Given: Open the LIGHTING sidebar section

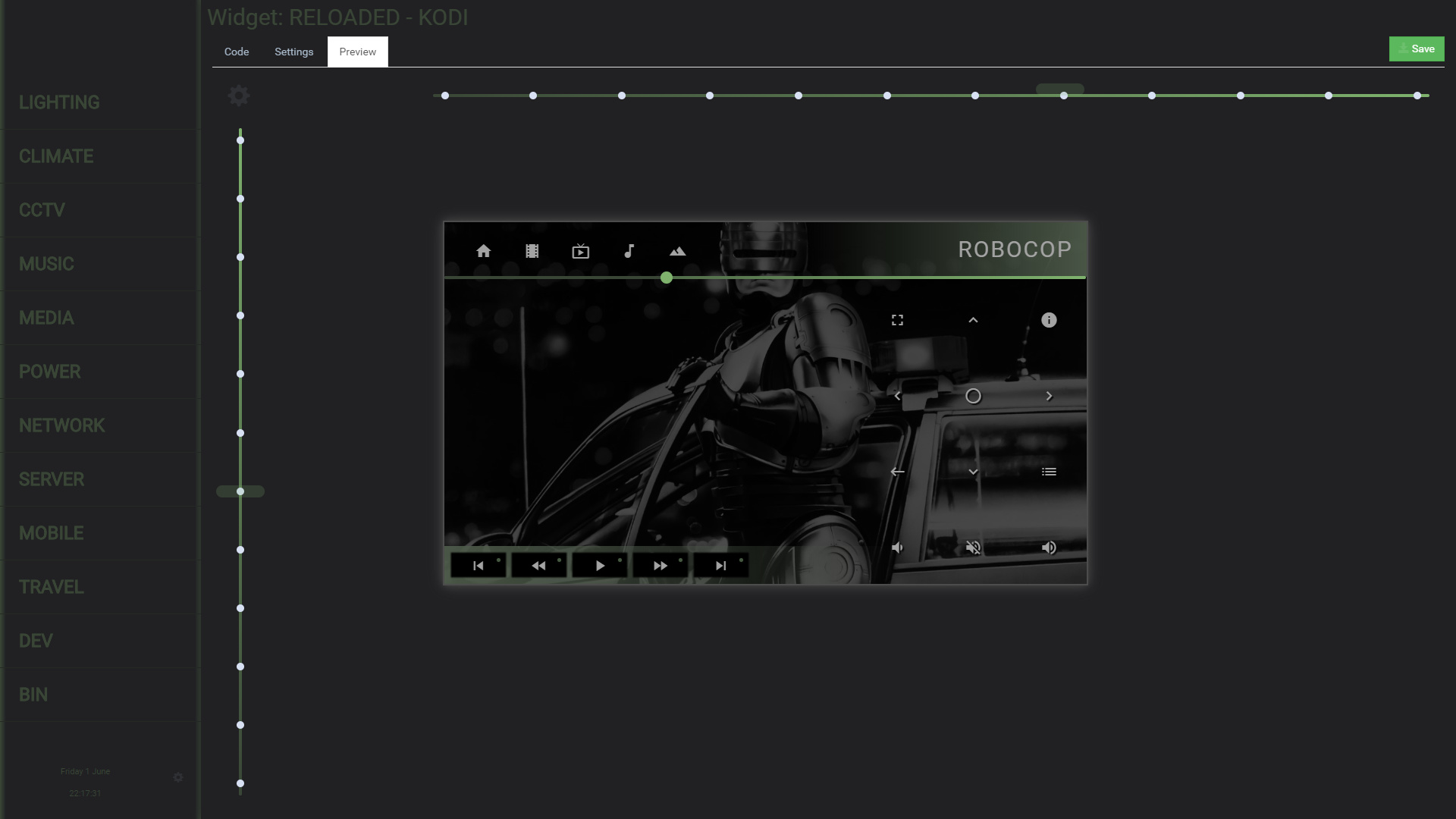Looking at the screenshot, I should (x=59, y=102).
